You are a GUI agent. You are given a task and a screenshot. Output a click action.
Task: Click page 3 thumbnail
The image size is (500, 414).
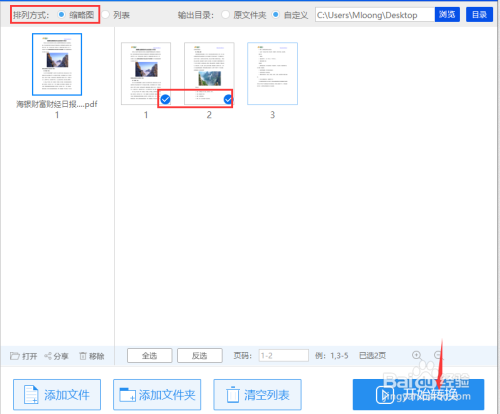272,73
